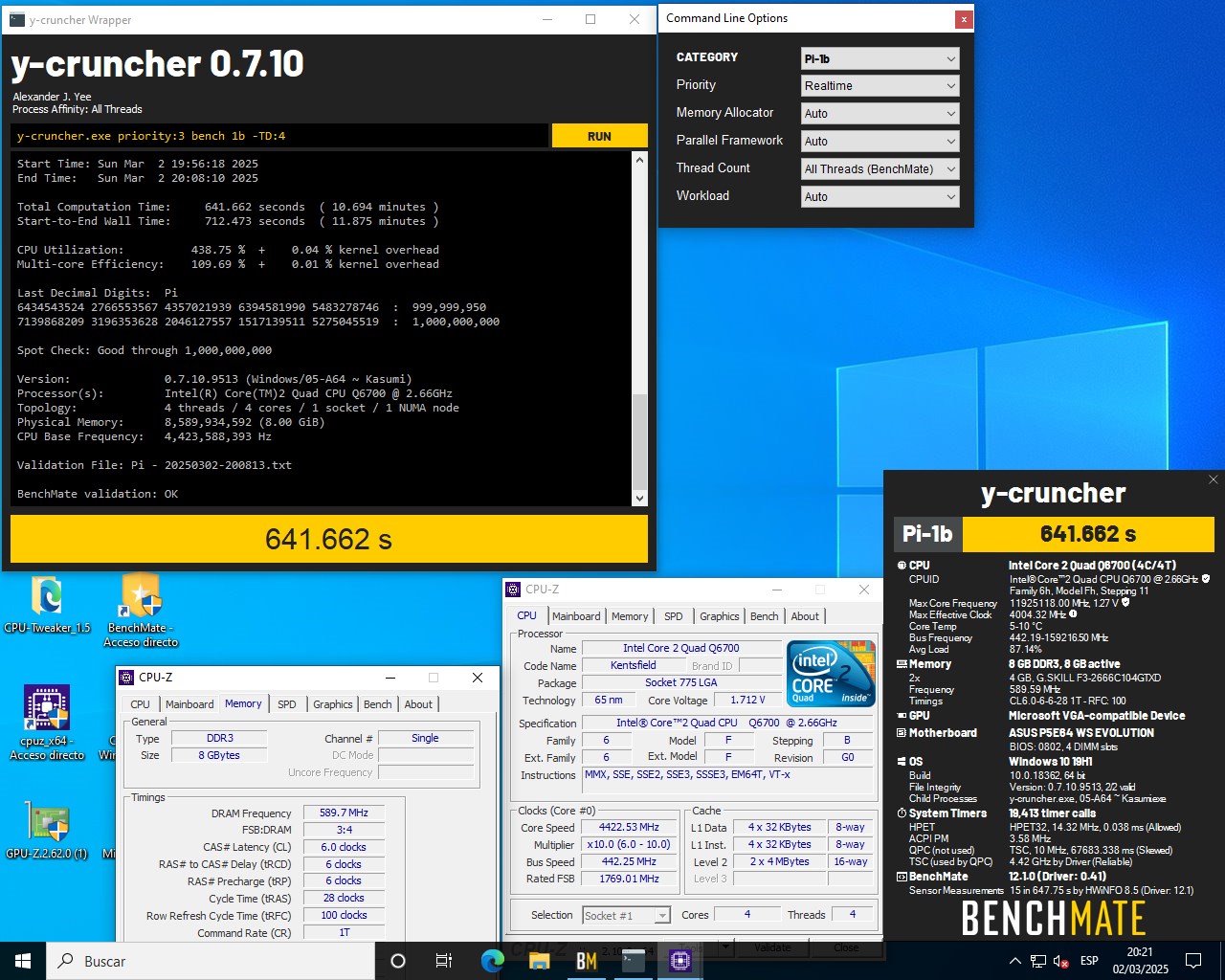Click the Memory module icon in BenchMate panel
This screenshot has height=980, width=1225.
click(x=902, y=664)
